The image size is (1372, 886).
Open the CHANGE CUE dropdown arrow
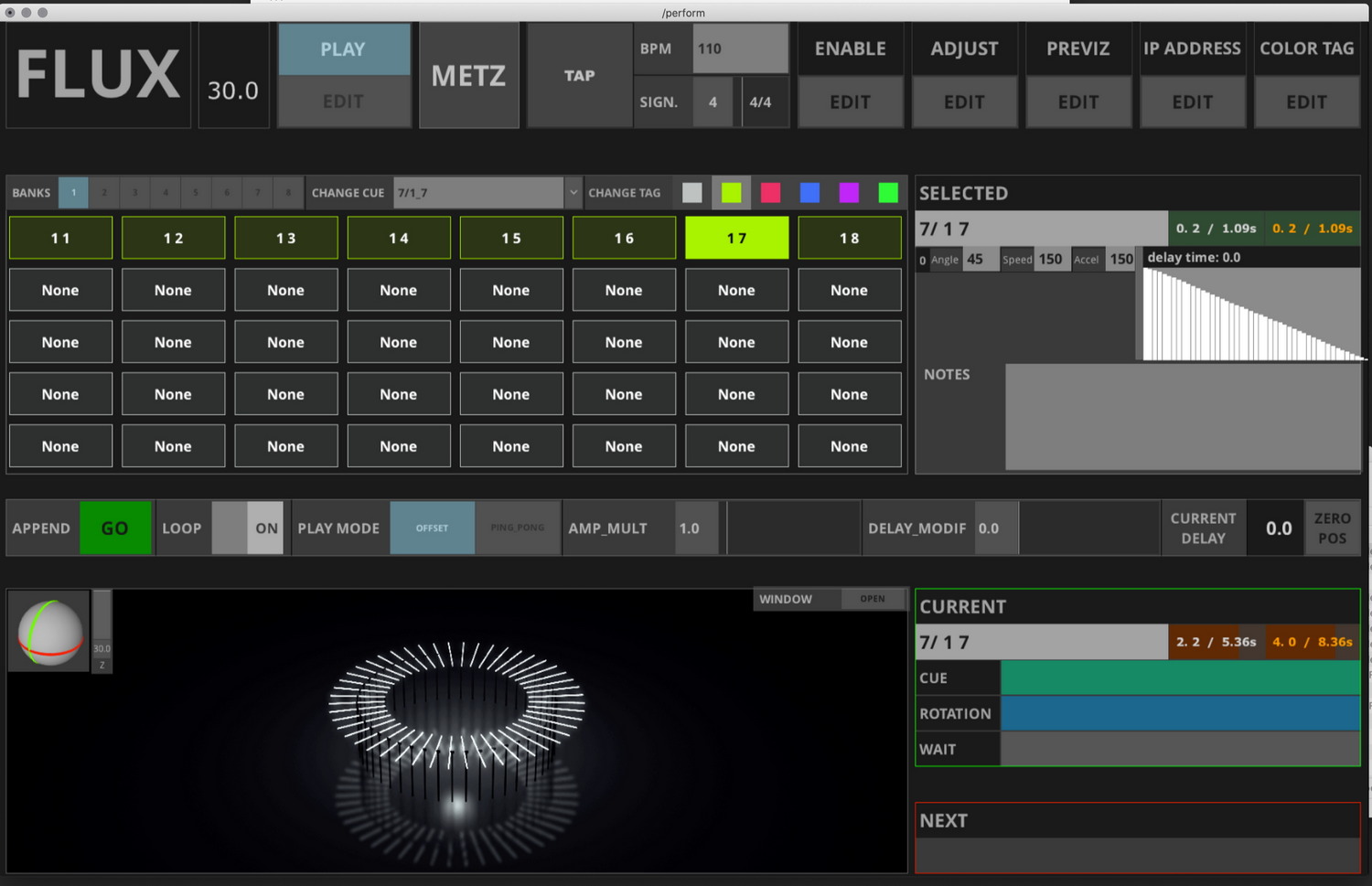tap(573, 193)
